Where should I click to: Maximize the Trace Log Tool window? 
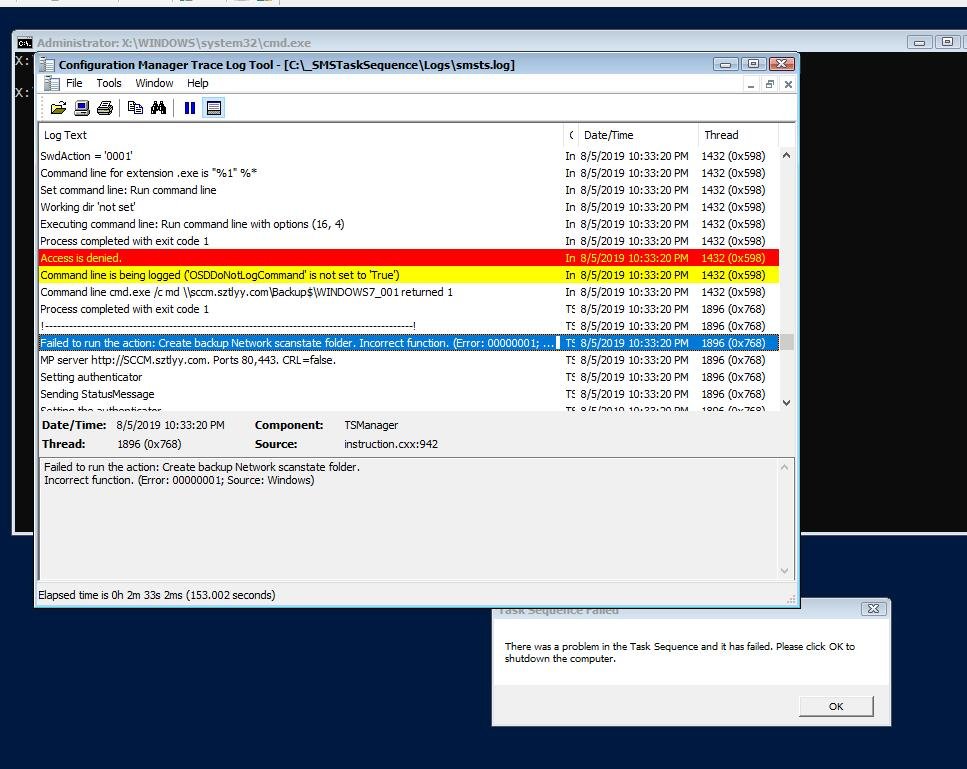point(753,64)
